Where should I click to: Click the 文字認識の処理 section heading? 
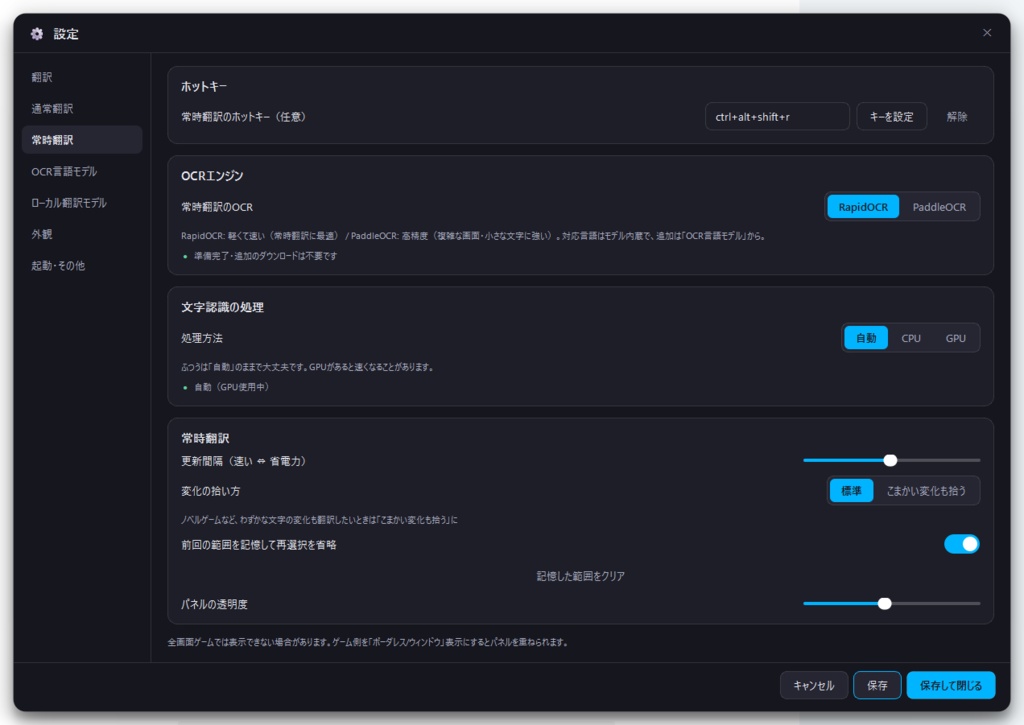click(222, 307)
